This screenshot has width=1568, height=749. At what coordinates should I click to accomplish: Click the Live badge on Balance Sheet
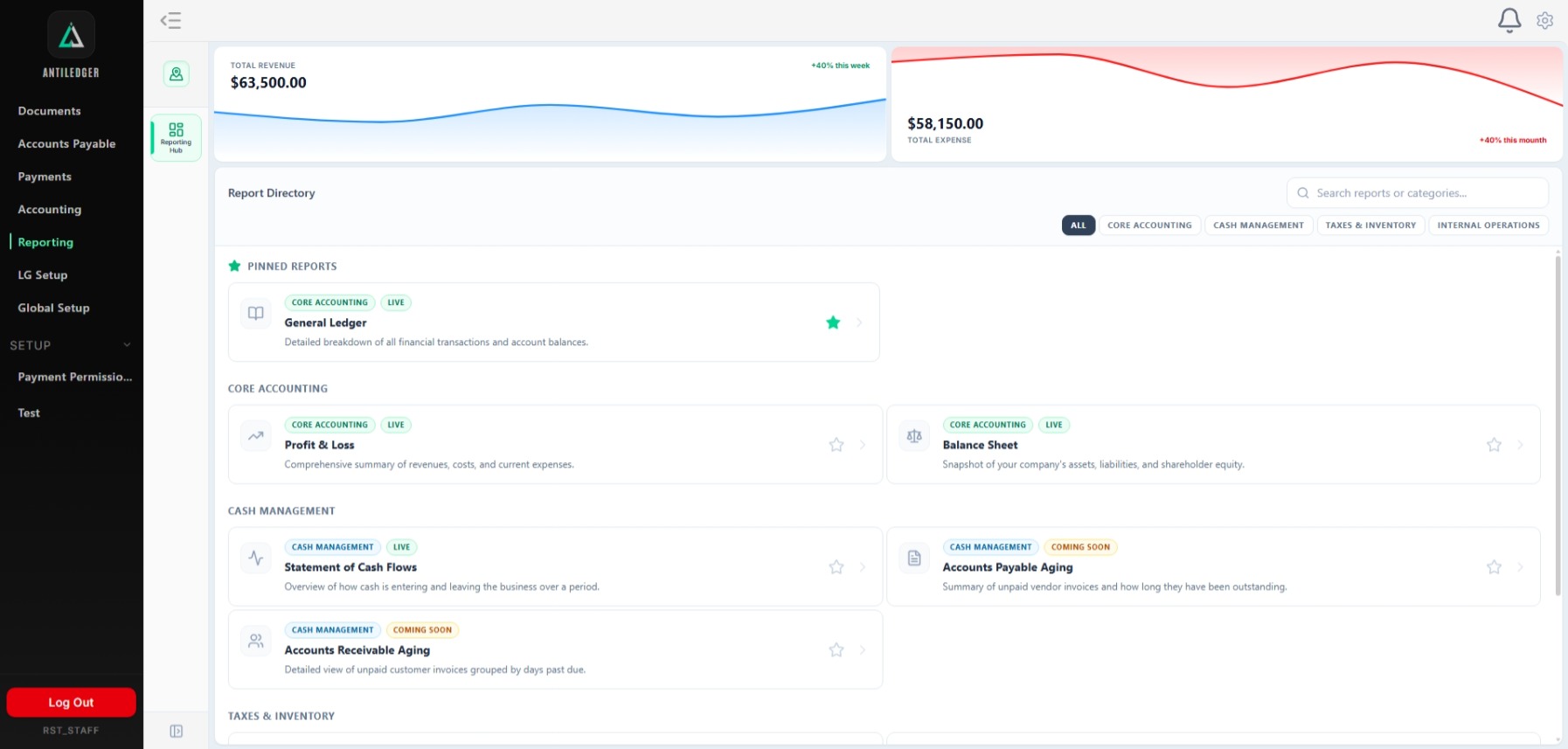(1054, 425)
